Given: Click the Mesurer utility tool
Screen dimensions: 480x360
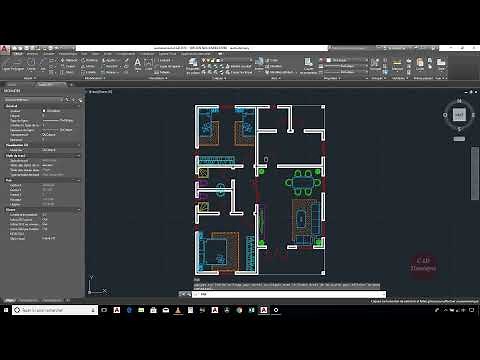Looking at the screenshot, I should click(x=397, y=64).
